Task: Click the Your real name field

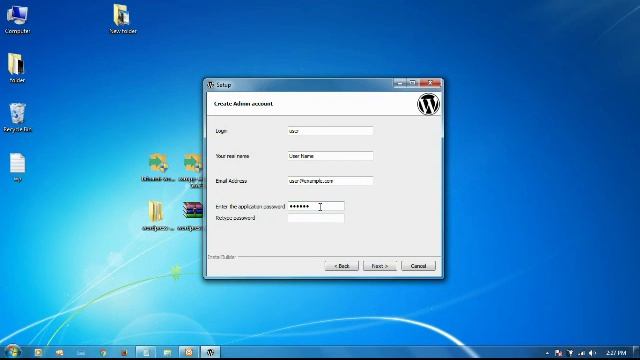Action: pyautogui.click(x=330, y=156)
